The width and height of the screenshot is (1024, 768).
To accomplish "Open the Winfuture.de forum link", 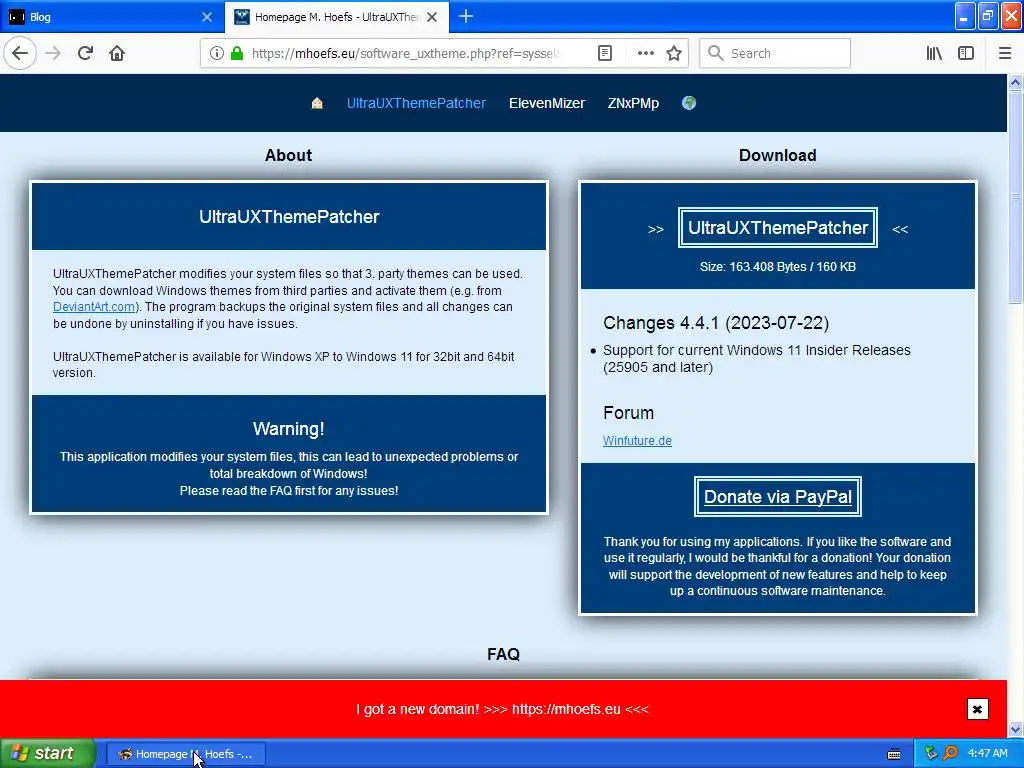I will click(637, 441).
